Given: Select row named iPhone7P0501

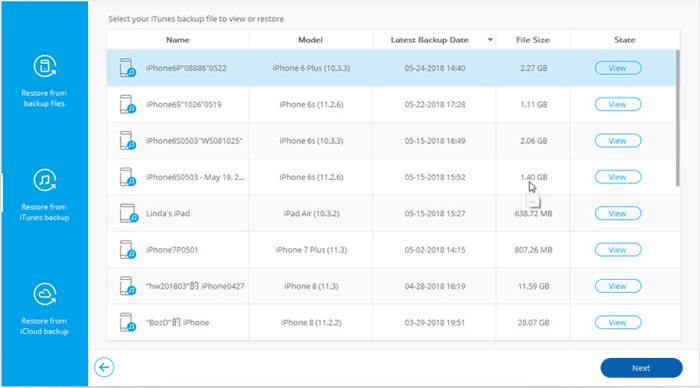Looking at the screenshot, I should [393, 250].
